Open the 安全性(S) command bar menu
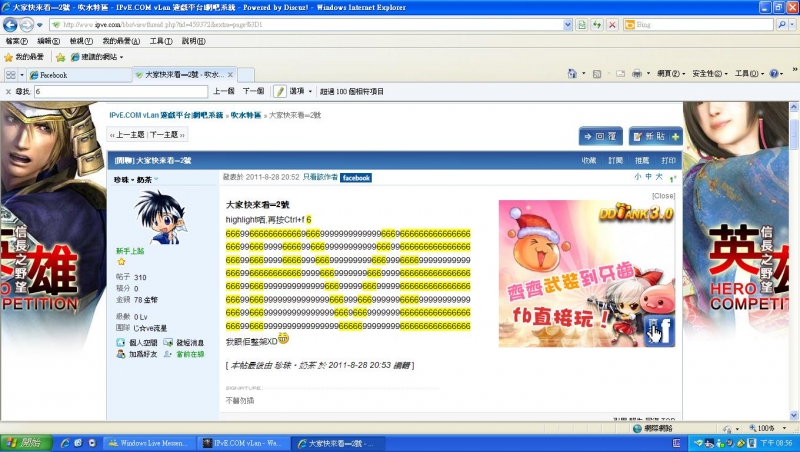Screen dimensions: 800x452 [710, 74]
